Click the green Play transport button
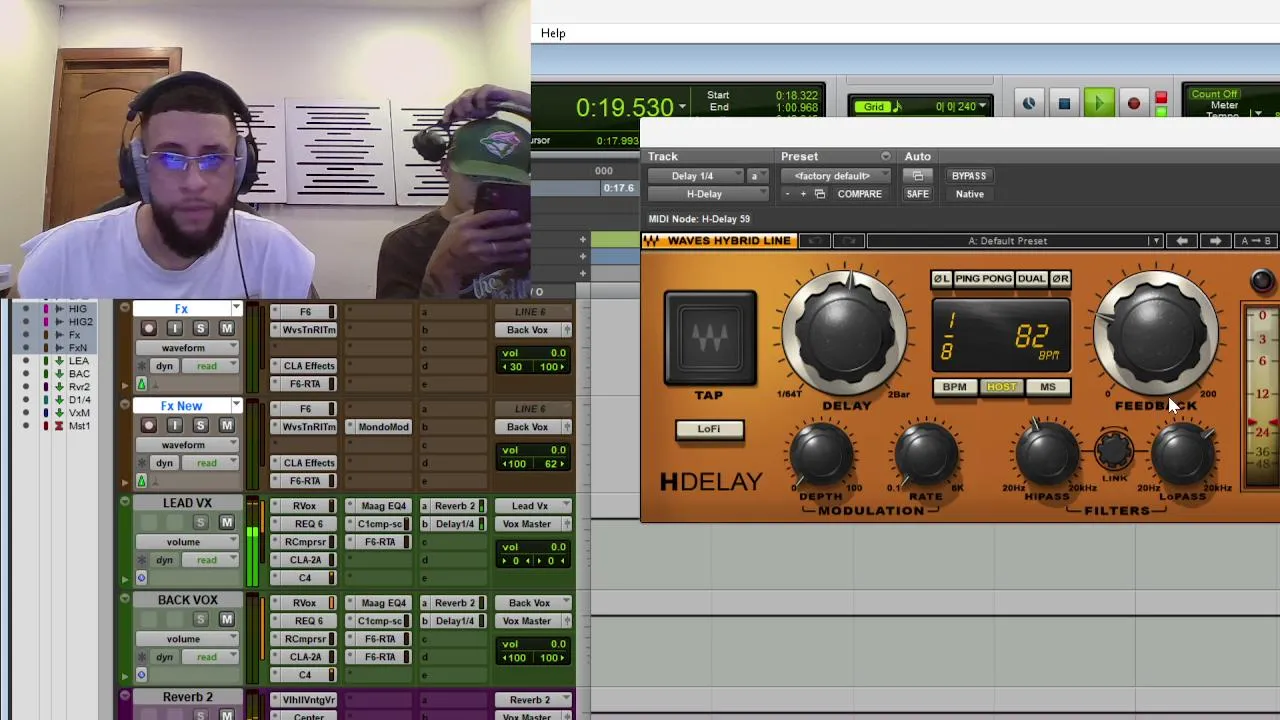Screen dimensions: 1280x720 (x=1098, y=104)
